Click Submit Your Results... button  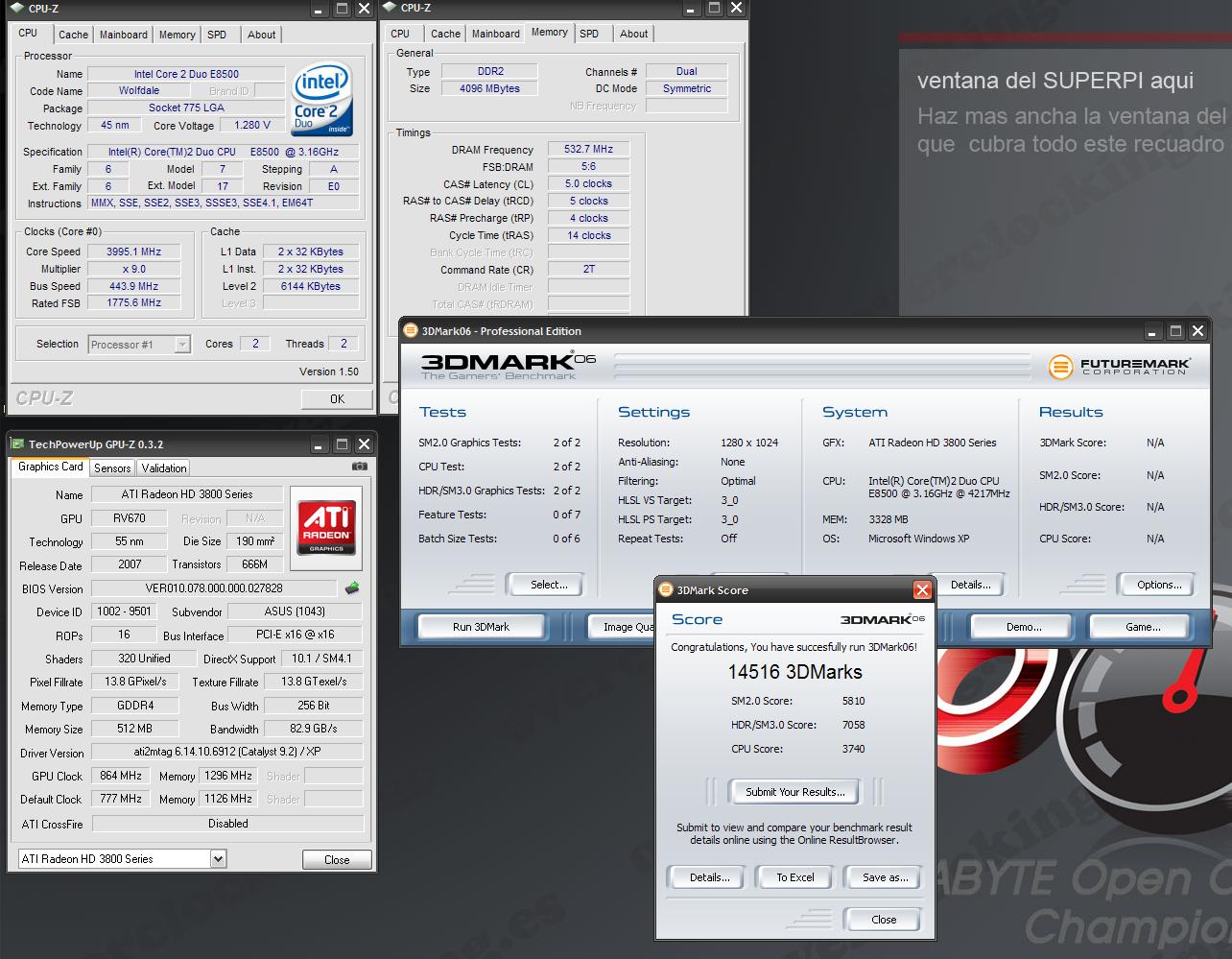point(795,792)
